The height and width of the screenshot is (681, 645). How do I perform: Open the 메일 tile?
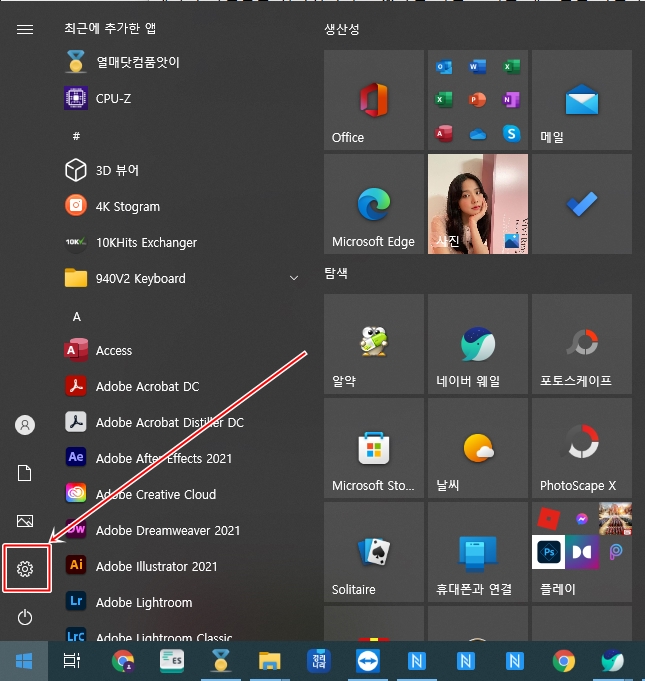pyautogui.click(x=582, y=100)
